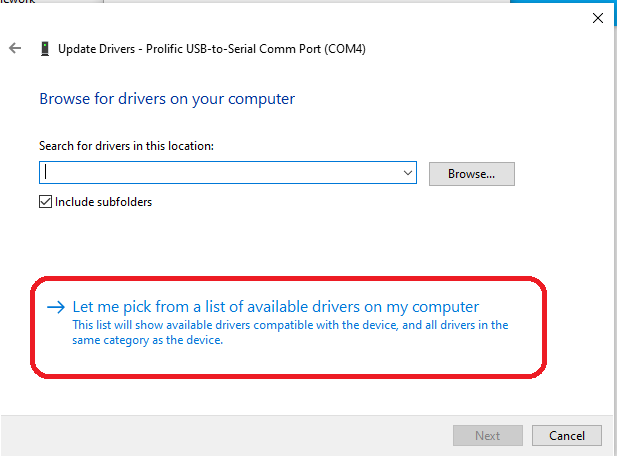Click the Search for drivers location label
The height and width of the screenshot is (456, 617).
tap(127, 146)
